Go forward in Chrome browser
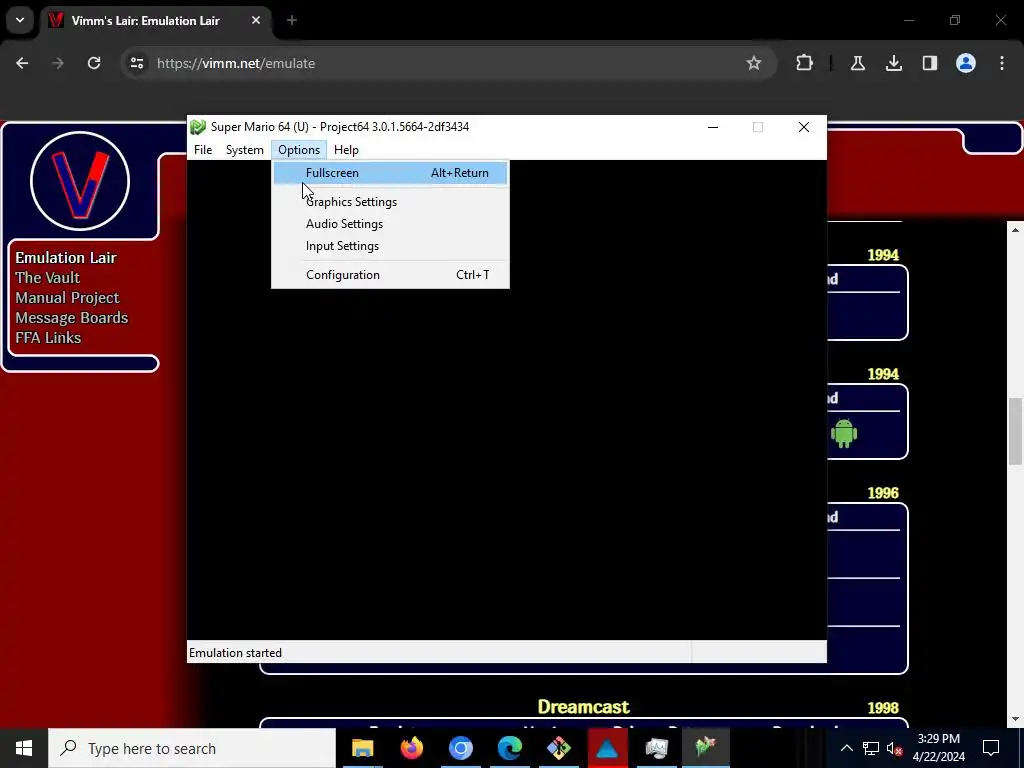This screenshot has width=1024, height=768. click(x=58, y=63)
